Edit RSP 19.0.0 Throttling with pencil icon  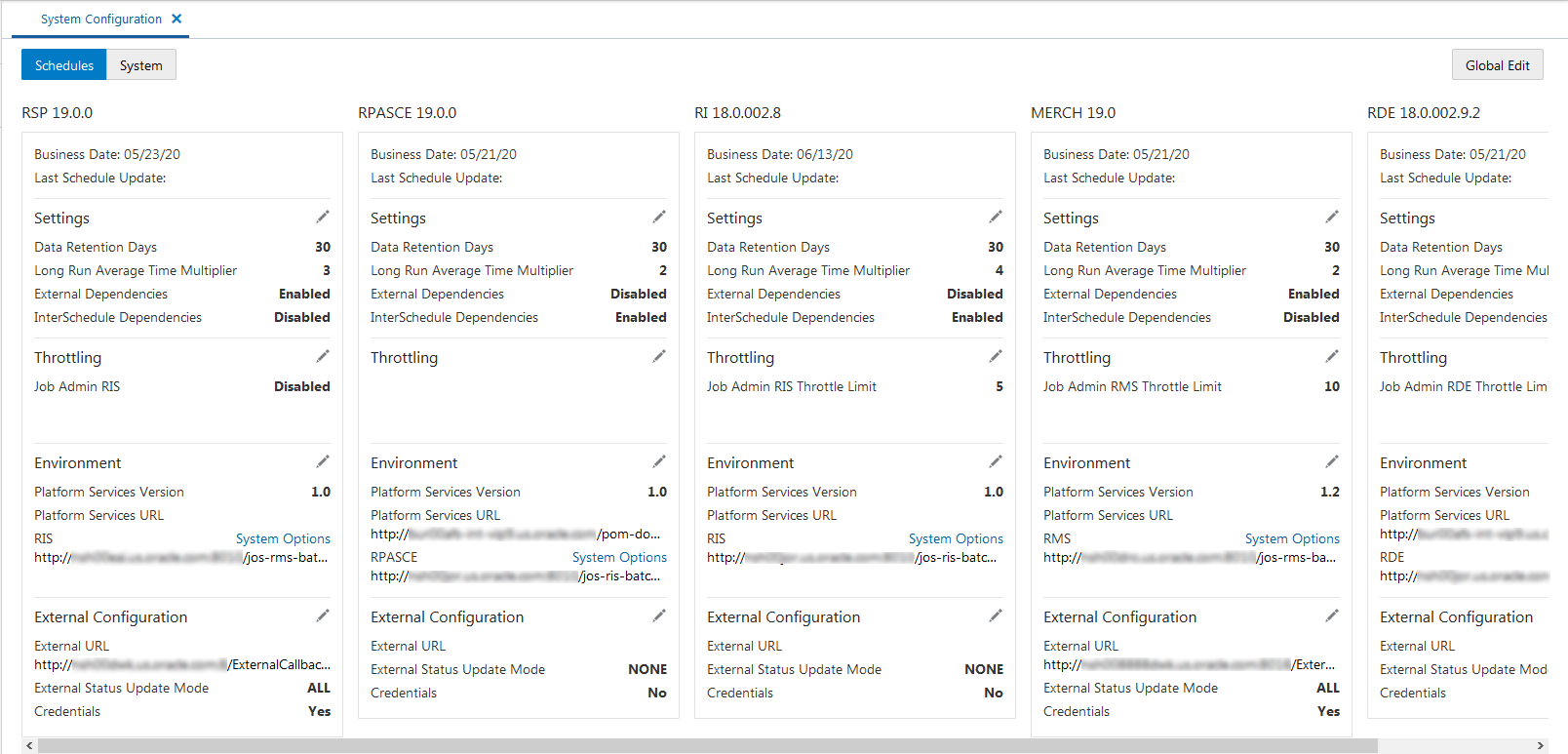point(323,356)
